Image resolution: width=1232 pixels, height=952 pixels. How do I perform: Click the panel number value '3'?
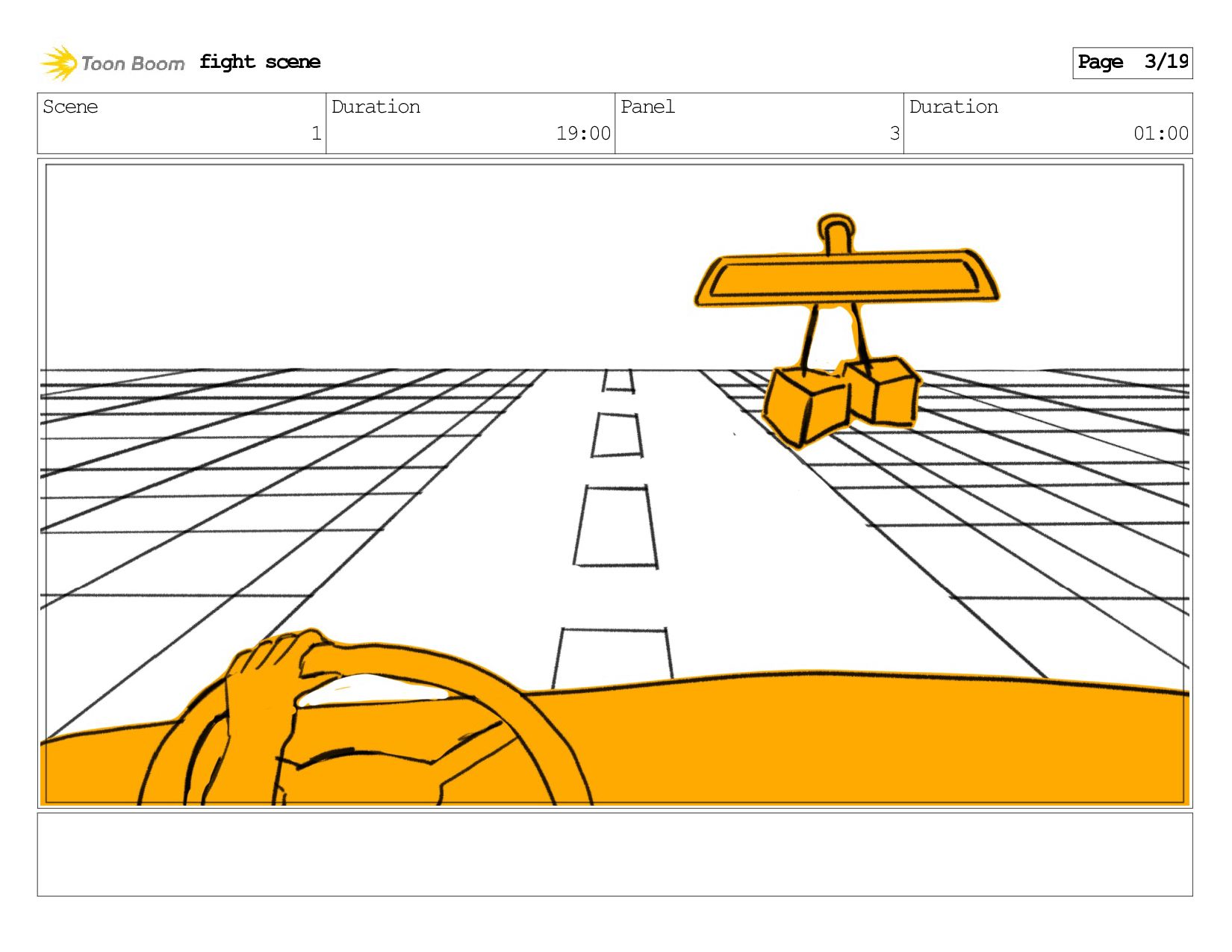coord(895,134)
